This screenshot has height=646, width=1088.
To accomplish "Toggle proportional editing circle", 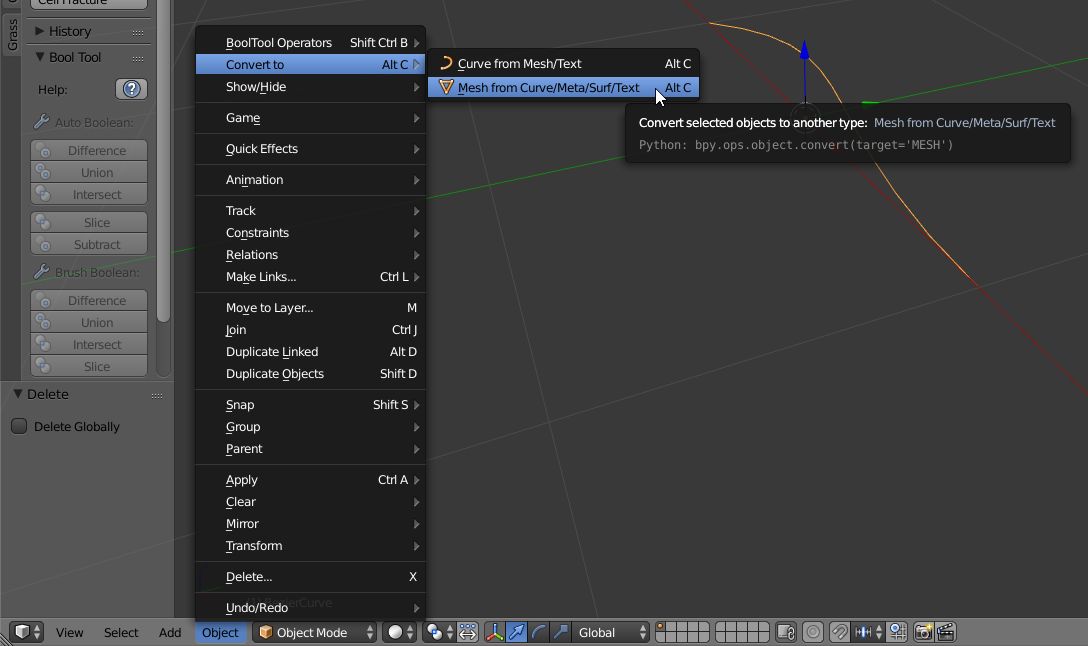I will coord(813,632).
